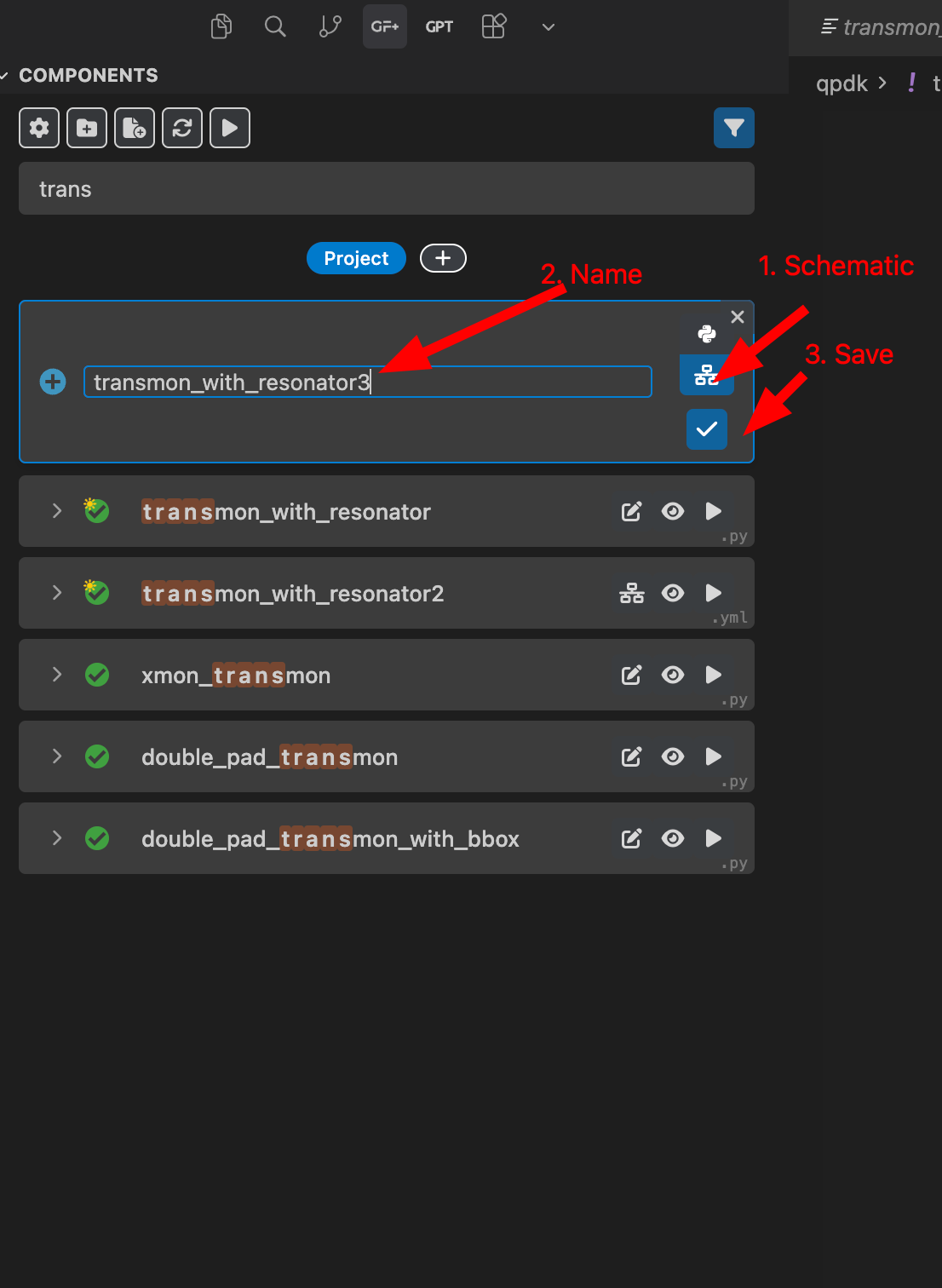Select the xmon_transmon label
The image size is (942, 1288).
coord(236,676)
